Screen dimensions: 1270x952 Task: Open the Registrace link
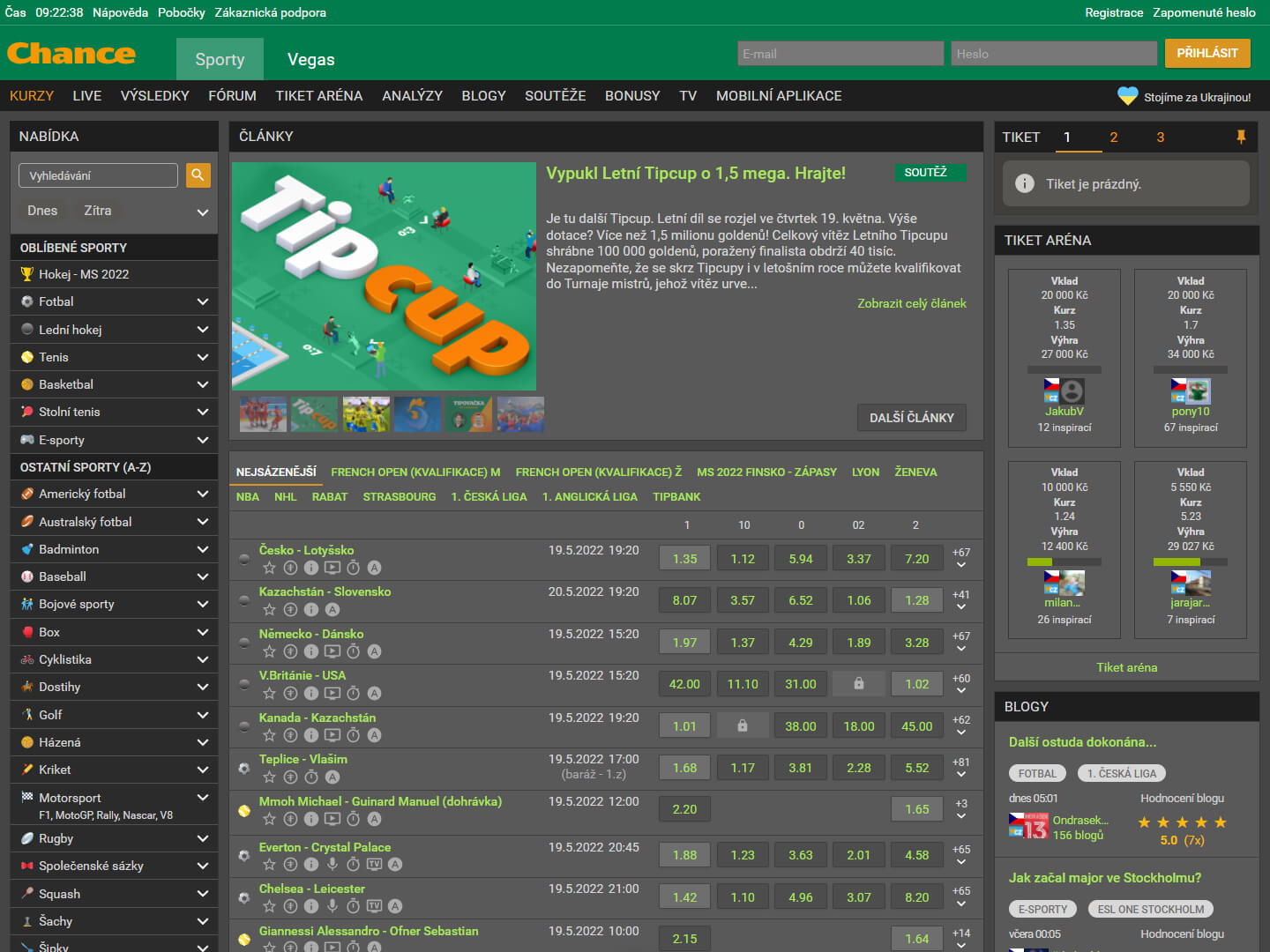tap(1114, 12)
